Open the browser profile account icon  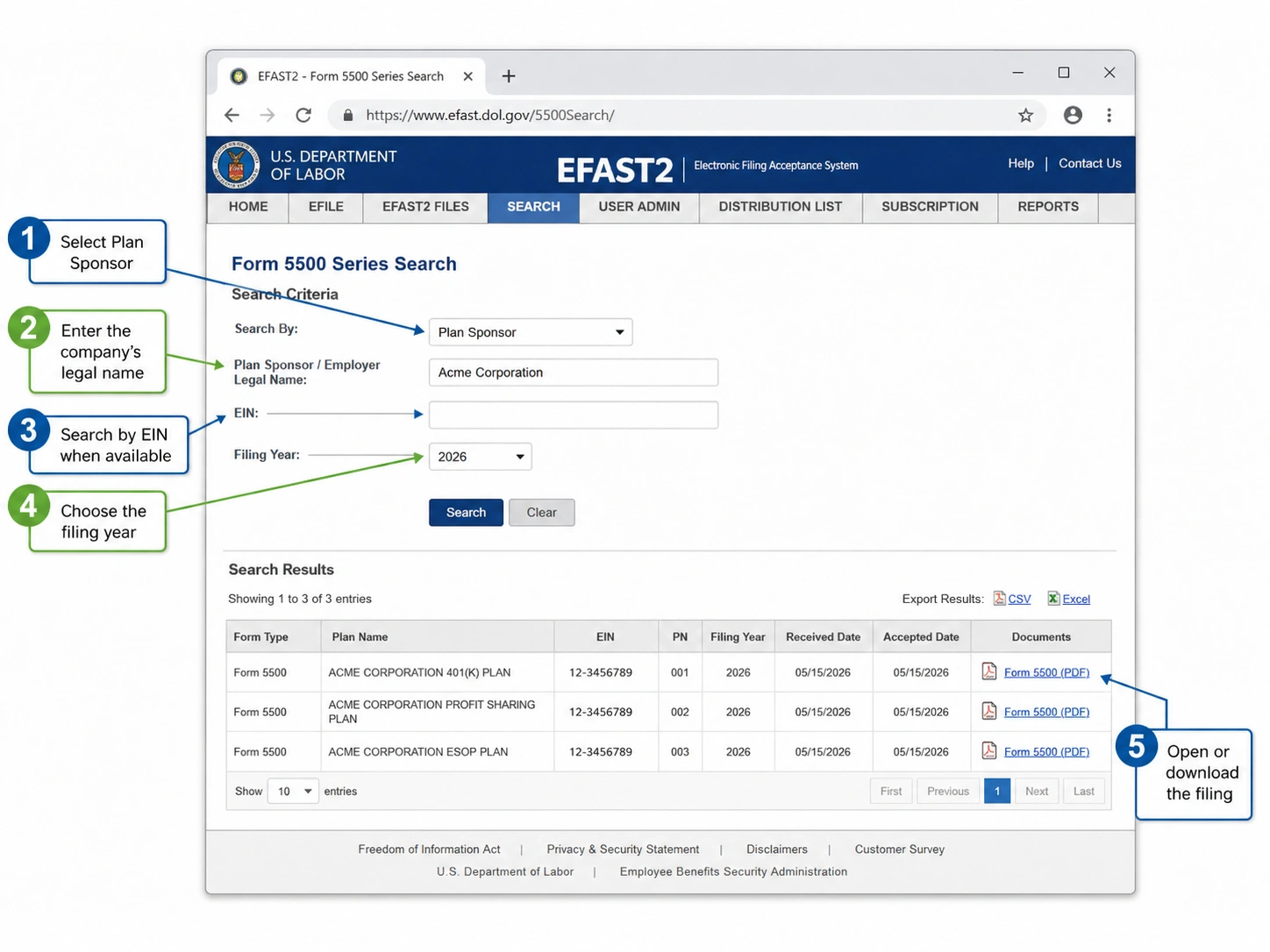pyautogui.click(x=1073, y=115)
